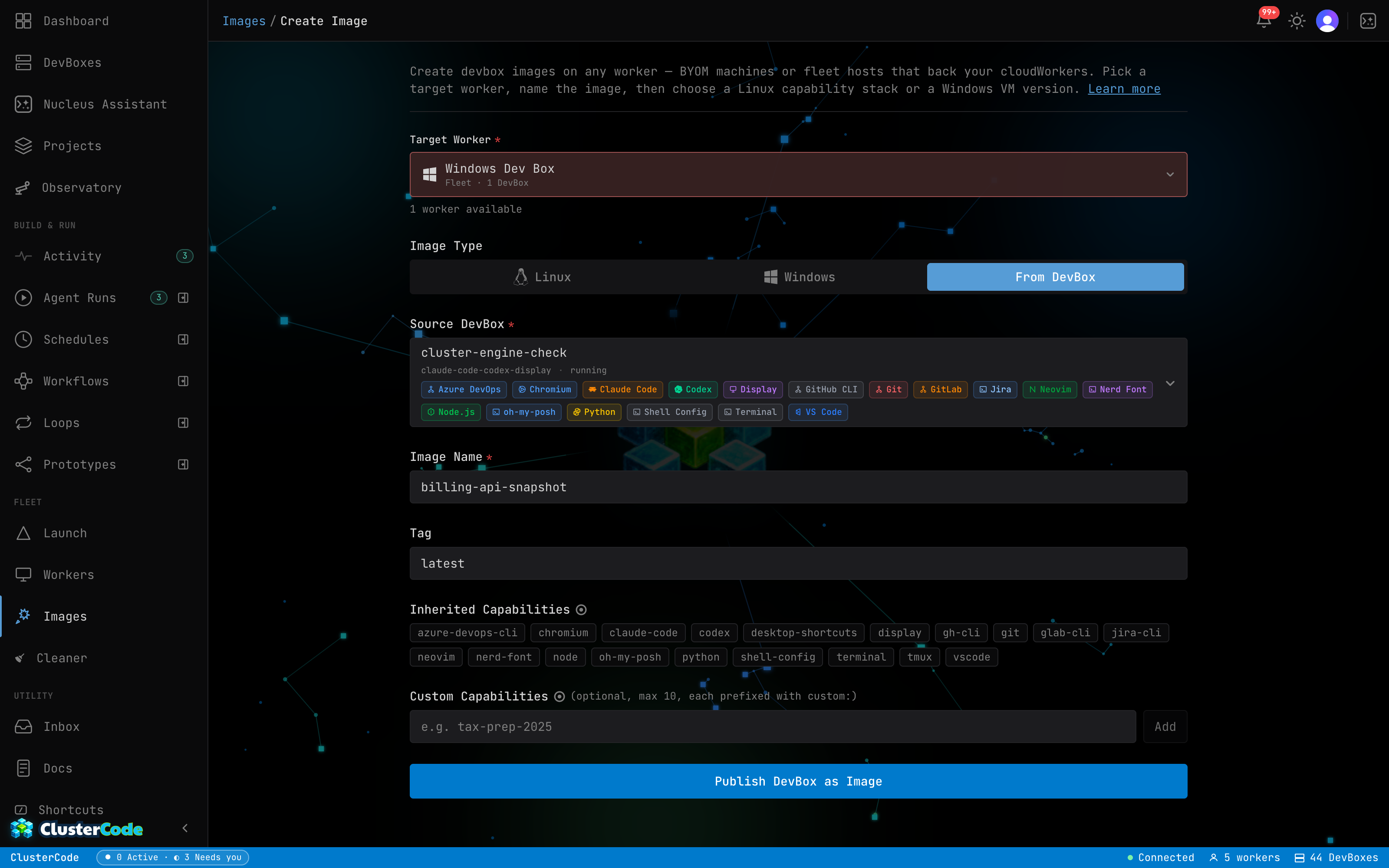Click the ClusterCode logo

click(77, 829)
